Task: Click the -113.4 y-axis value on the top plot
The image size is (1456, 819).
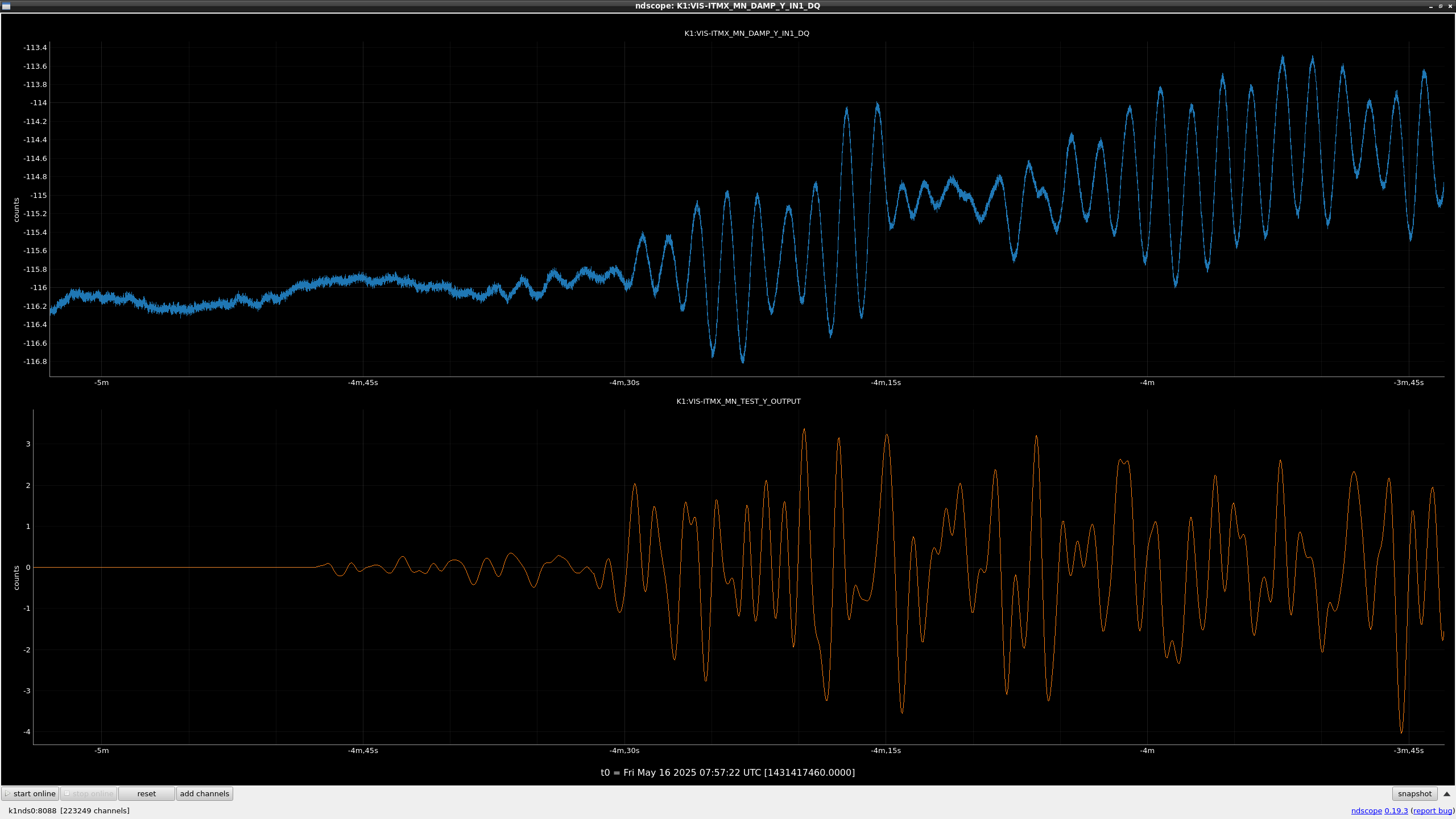Action: point(35,48)
